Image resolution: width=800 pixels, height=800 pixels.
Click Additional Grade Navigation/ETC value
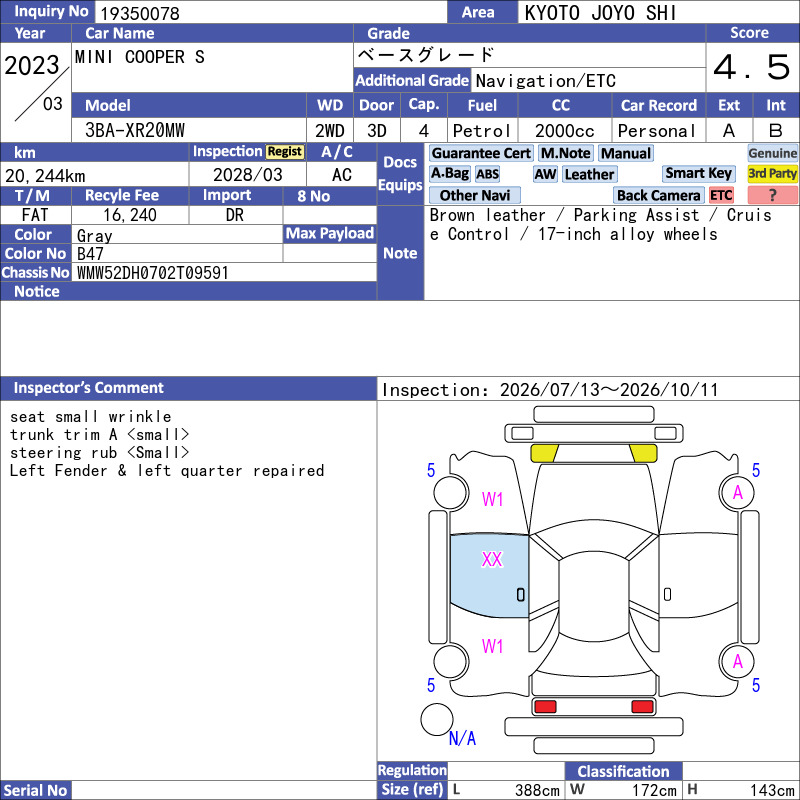click(x=545, y=81)
